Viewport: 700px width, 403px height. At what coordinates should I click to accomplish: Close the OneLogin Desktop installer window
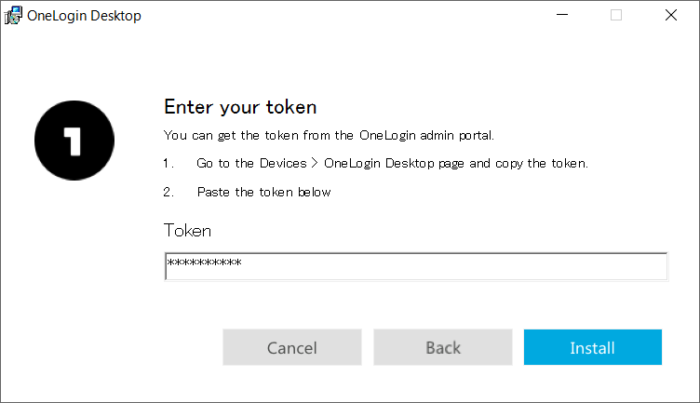pos(670,15)
